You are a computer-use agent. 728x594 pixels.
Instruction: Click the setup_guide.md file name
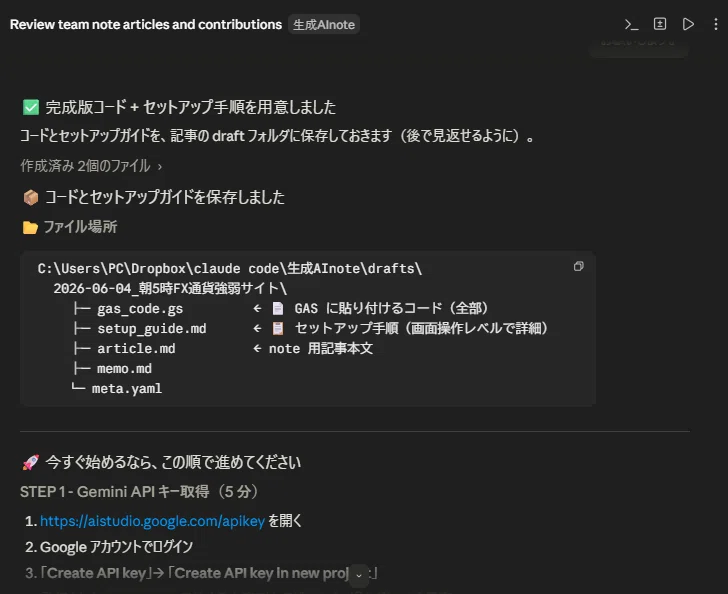pos(152,329)
